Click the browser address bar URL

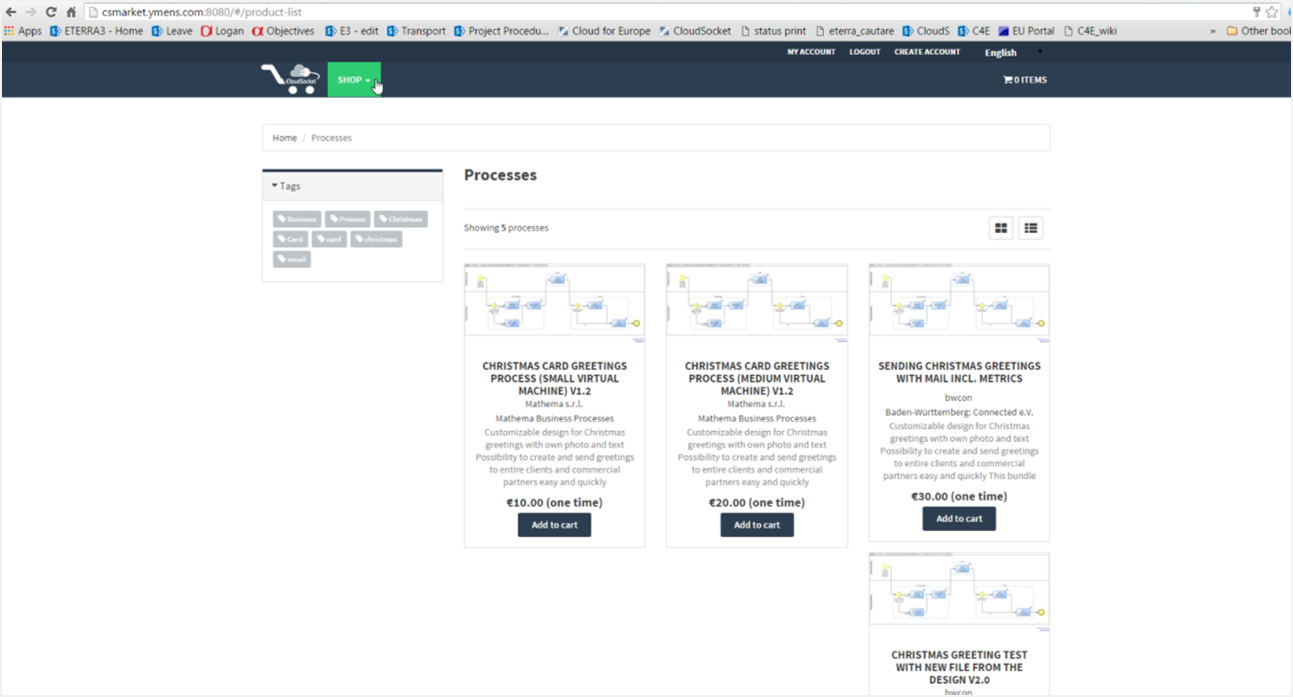click(202, 12)
